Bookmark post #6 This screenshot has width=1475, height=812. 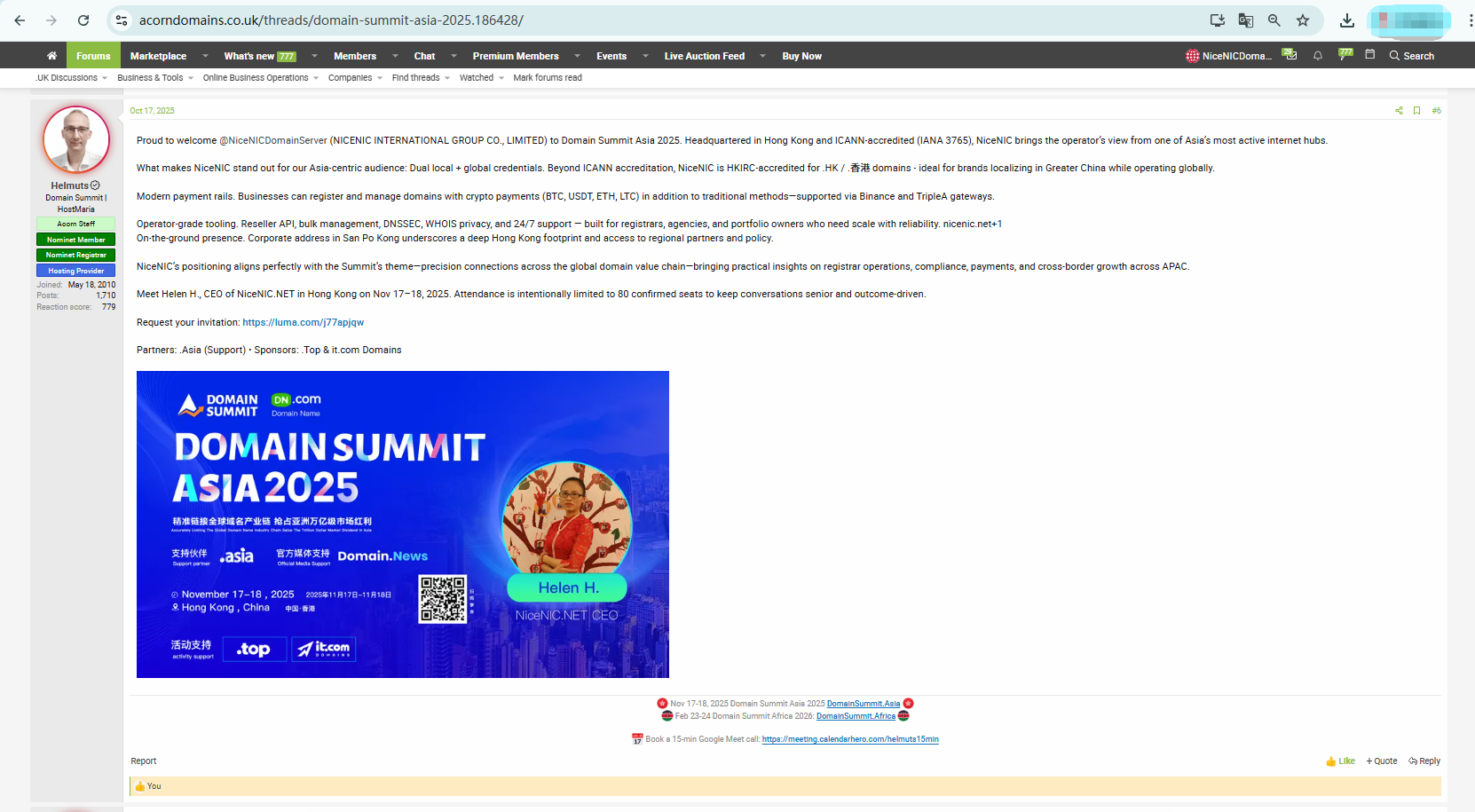click(1416, 111)
